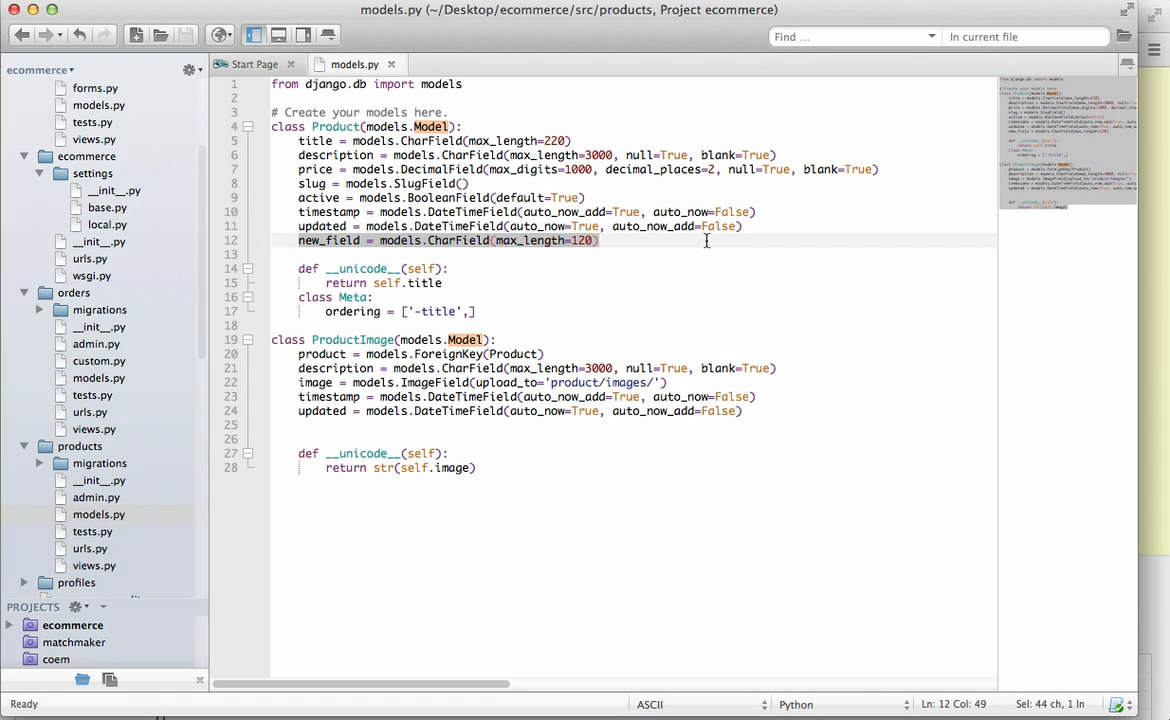The height and width of the screenshot is (720, 1170).
Task: Toggle focus mode hat icon in toolbar
Action: pyautogui.click(x=328, y=35)
